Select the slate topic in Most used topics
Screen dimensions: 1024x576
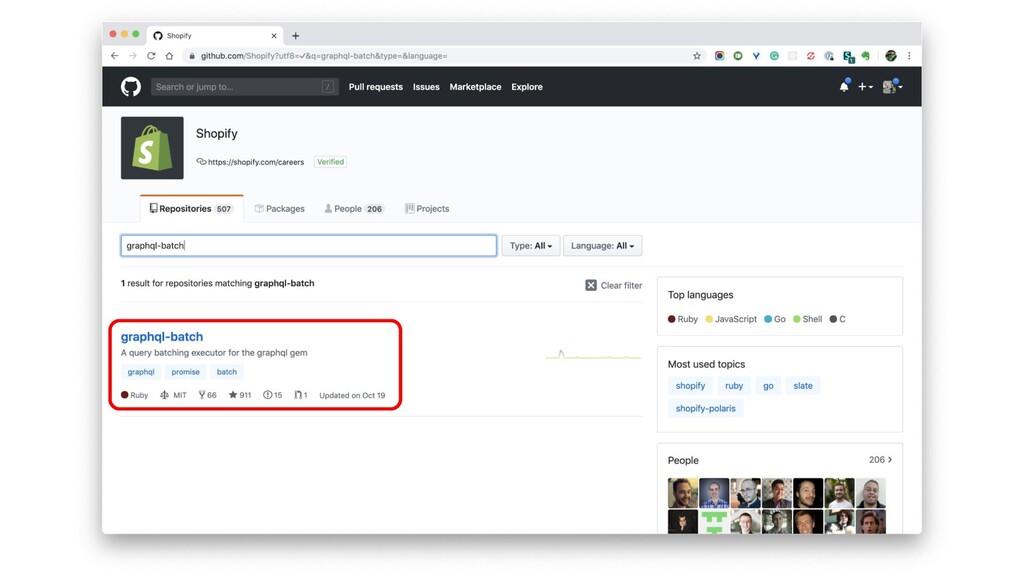pos(803,386)
